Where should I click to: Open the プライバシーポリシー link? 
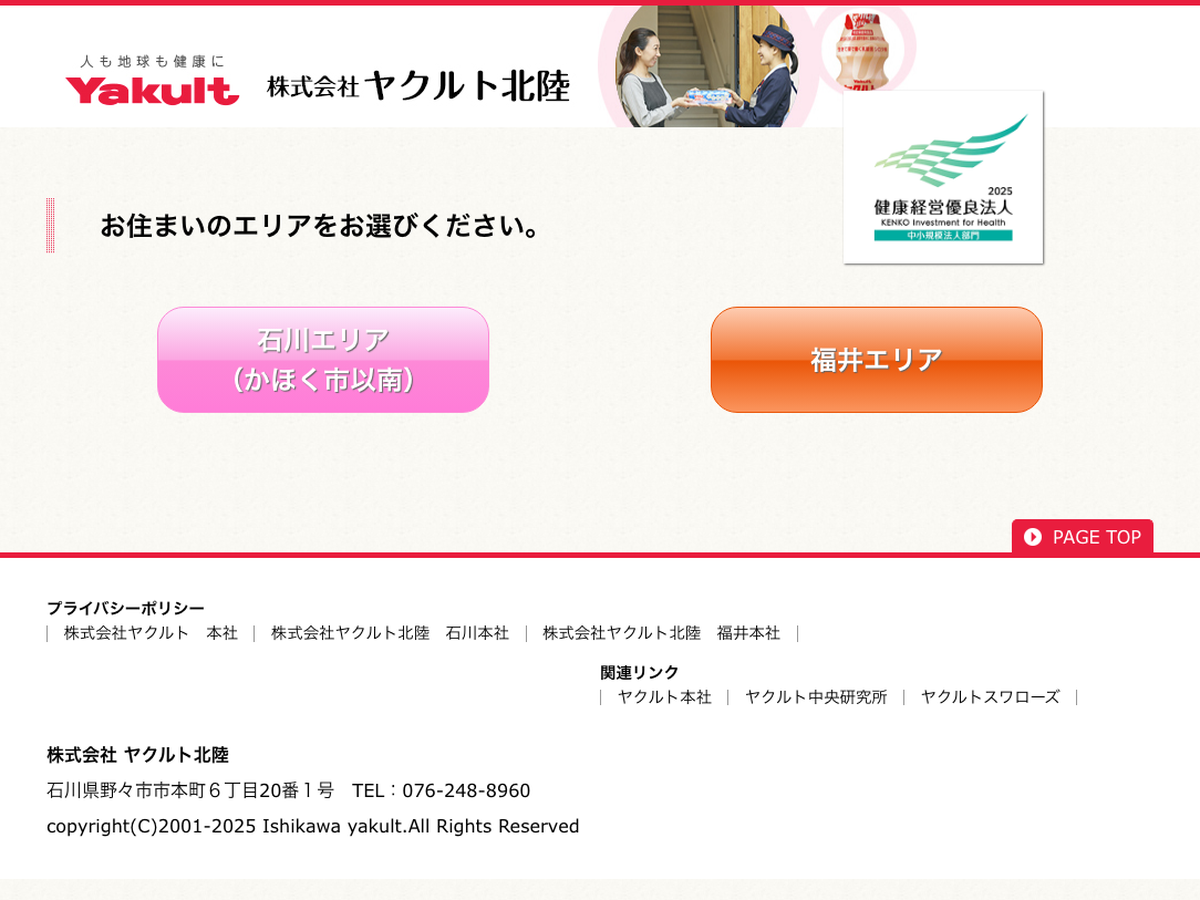click(x=126, y=608)
